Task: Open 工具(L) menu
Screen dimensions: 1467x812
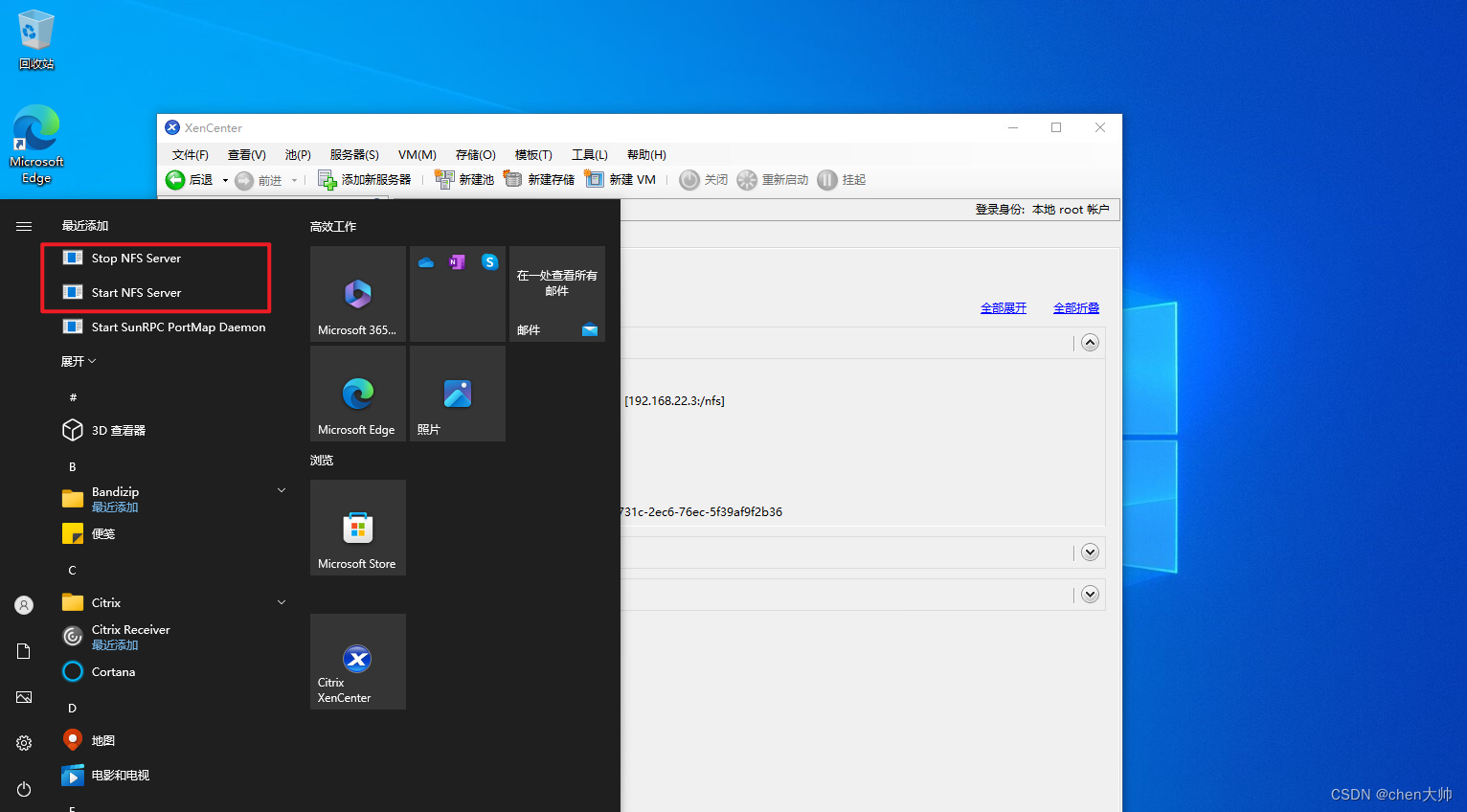Action: pos(590,155)
